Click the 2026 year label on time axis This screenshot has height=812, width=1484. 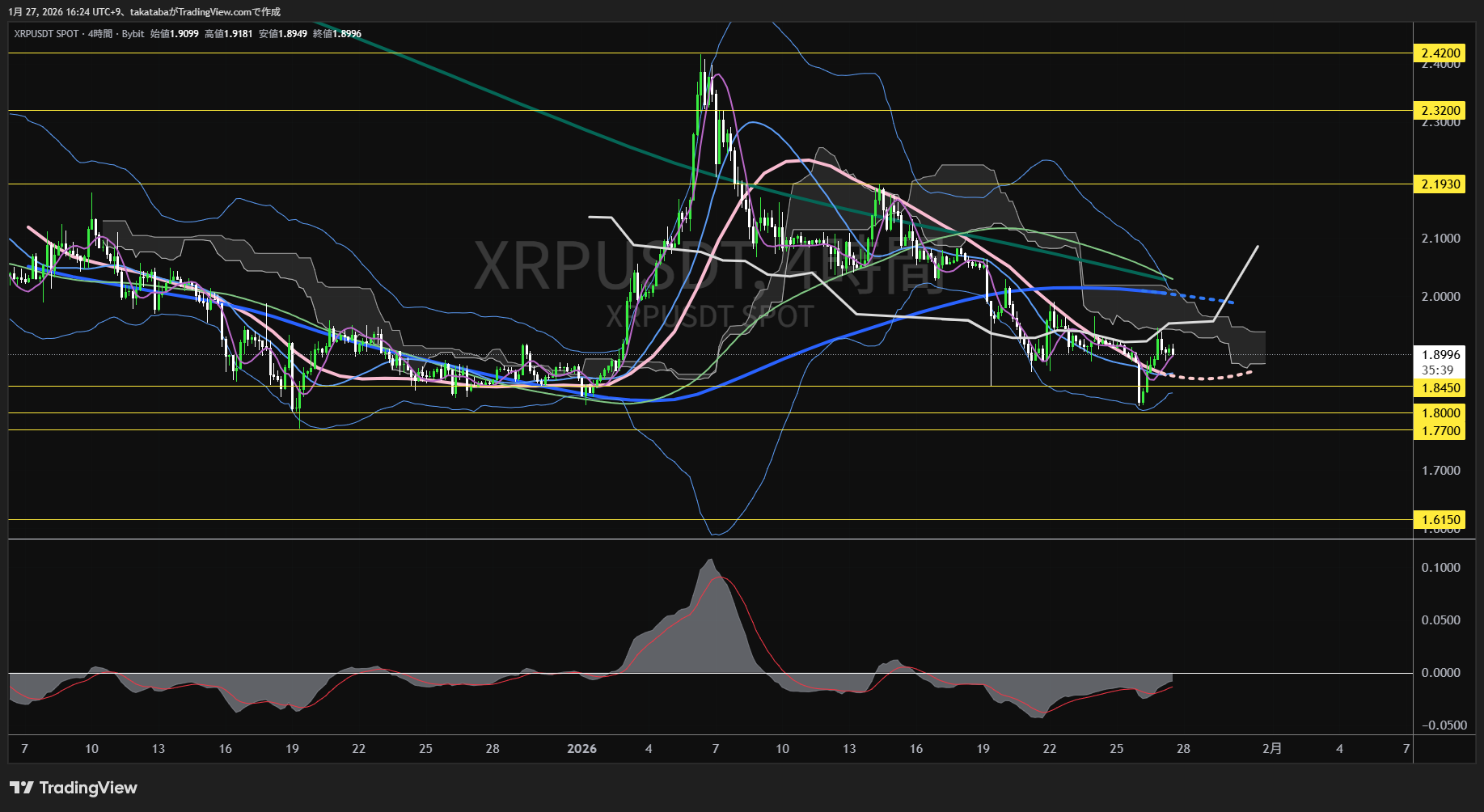pyautogui.click(x=582, y=749)
